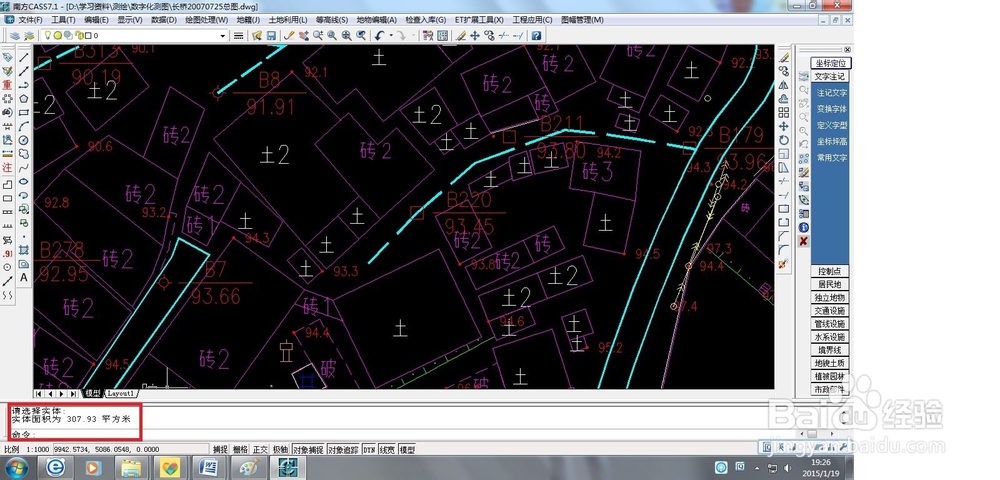
Task: Open Internet Explorer from taskbar
Action: (x=56, y=468)
